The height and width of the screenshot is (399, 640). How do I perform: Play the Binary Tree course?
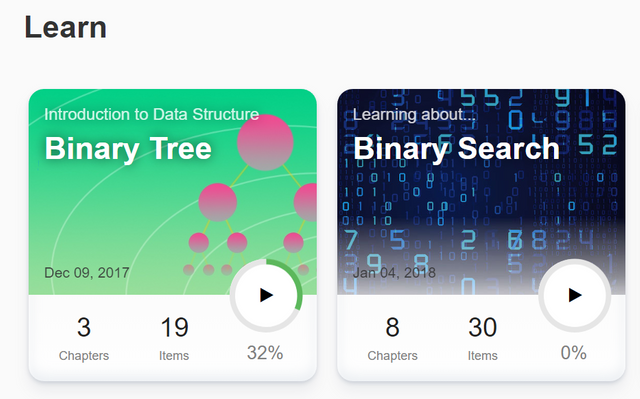[x=266, y=295]
